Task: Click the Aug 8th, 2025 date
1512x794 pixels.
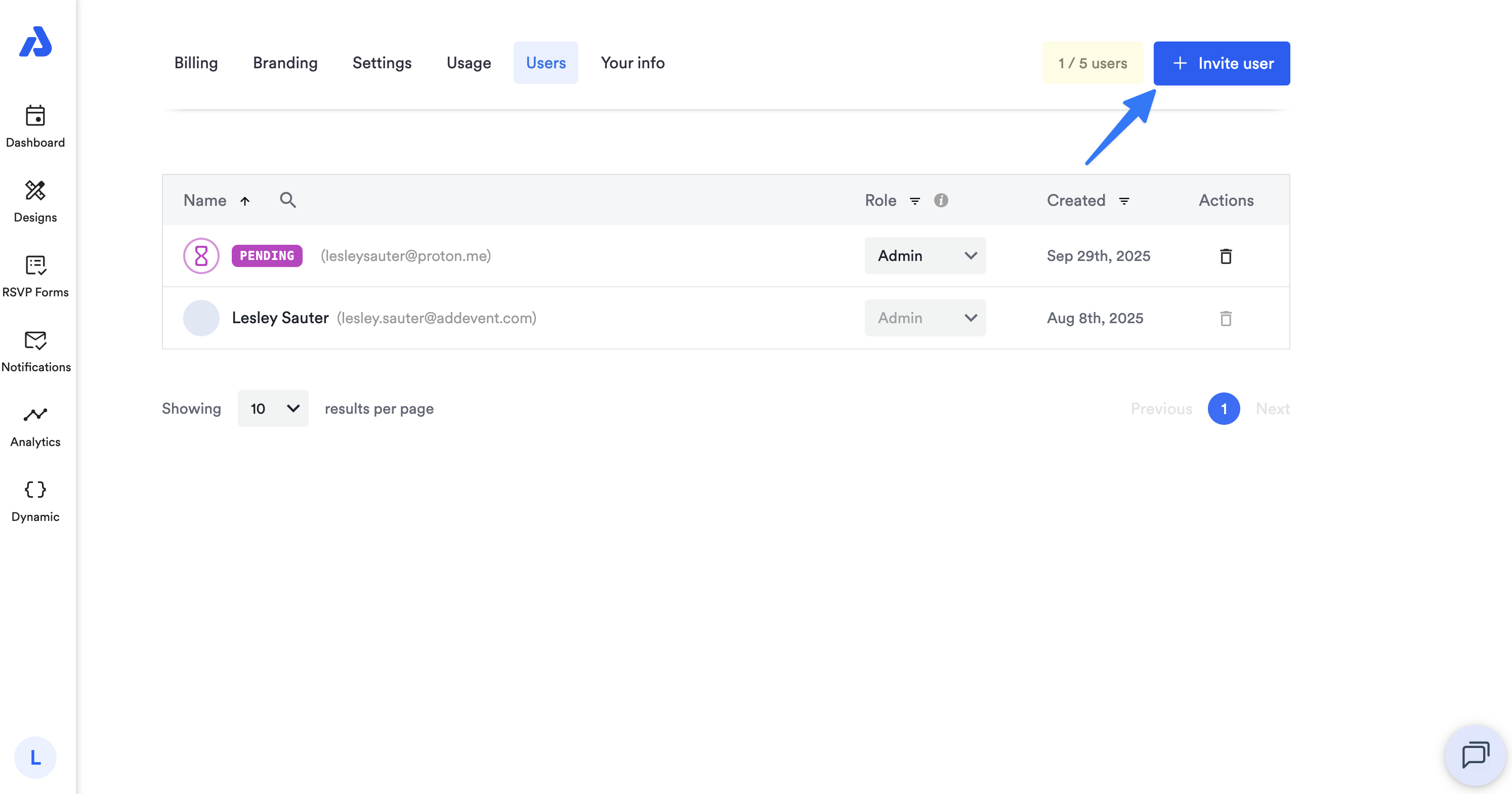Action: [x=1095, y=319]
